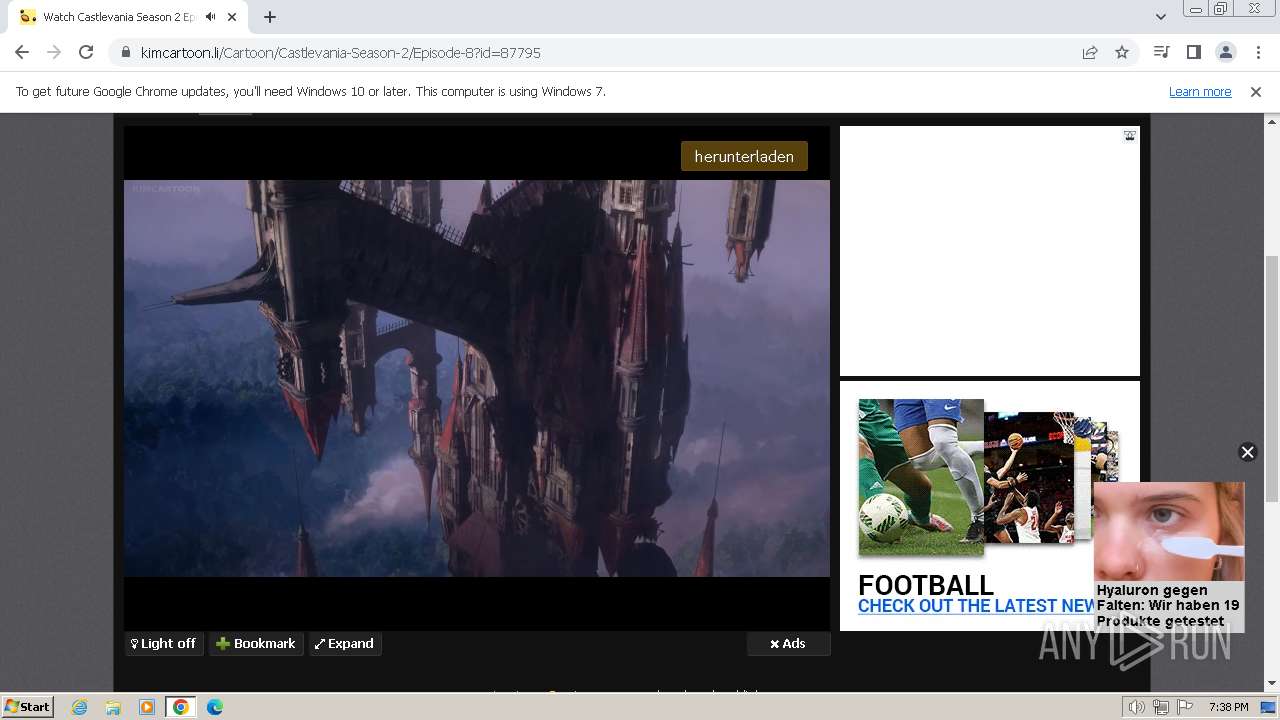The image size is (1280, 720).
Task: Close the Castlevania Season 2 tab
Action: point(233,17)
